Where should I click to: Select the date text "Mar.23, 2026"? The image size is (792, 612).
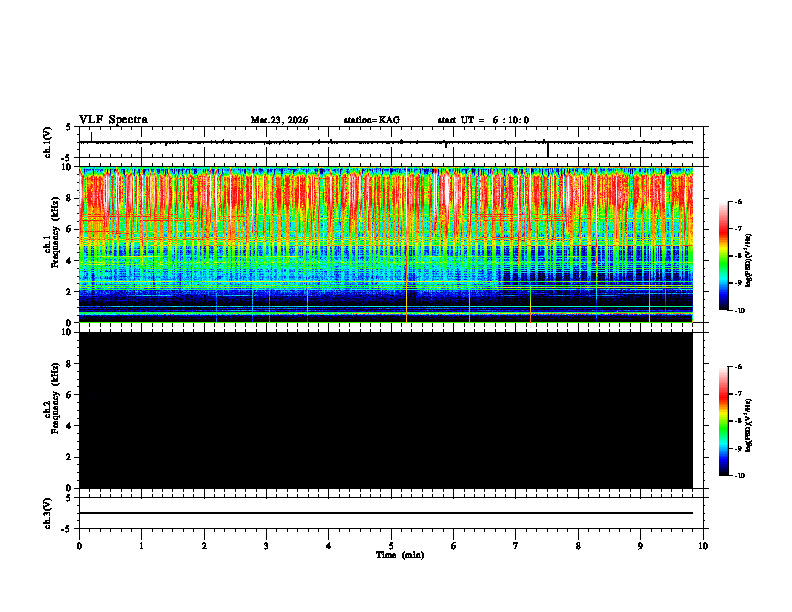(279, 120)
